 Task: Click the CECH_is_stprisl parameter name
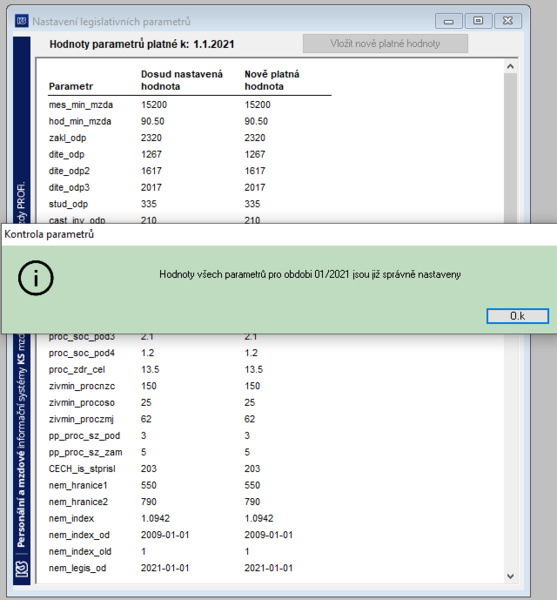pyautogui.click(x=82, y=469)
